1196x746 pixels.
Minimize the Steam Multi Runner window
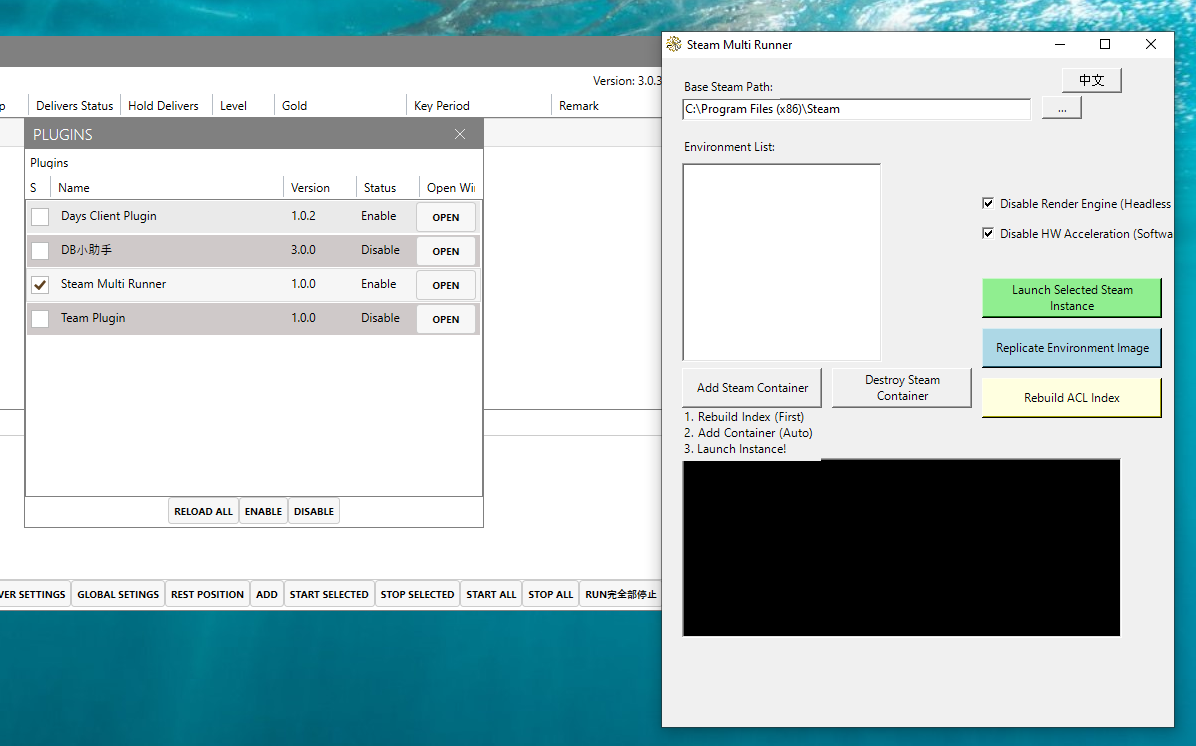click(1059, 44)
